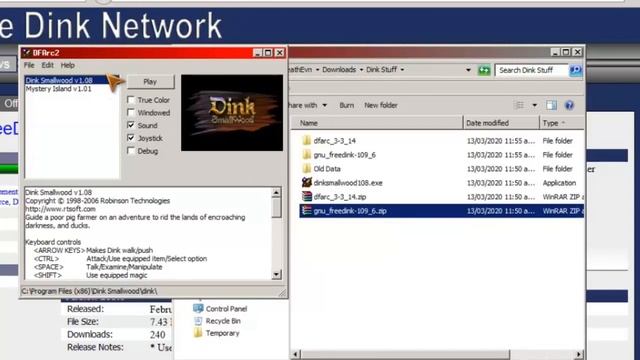Viewport: 640px width, 360px height.
Task: Click the search magnifier icon
Action: [x=576, y=70]
